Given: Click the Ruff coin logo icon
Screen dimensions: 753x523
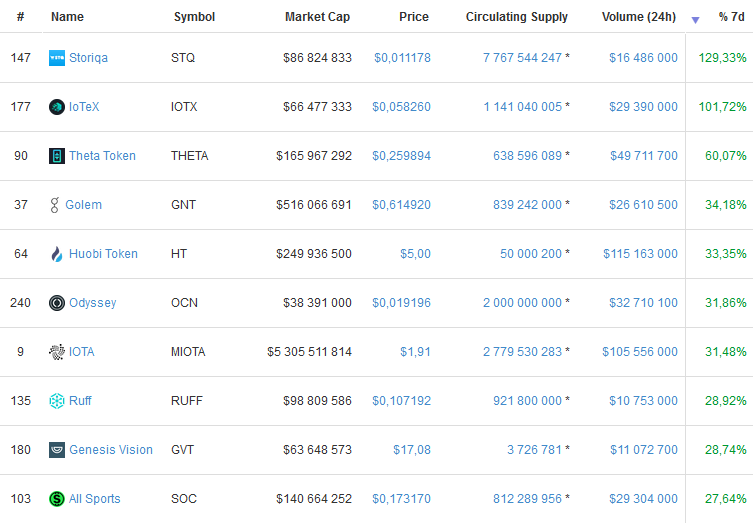Looking at the screenshot, I should click(x=57, y=401).
